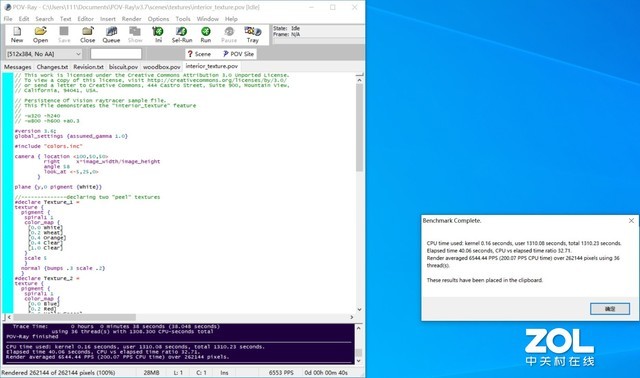Image resolution: width=640 pixels, height=378 pixels.
Task: Click the Ini toolbar icon
Action: [x=158, y=35]
